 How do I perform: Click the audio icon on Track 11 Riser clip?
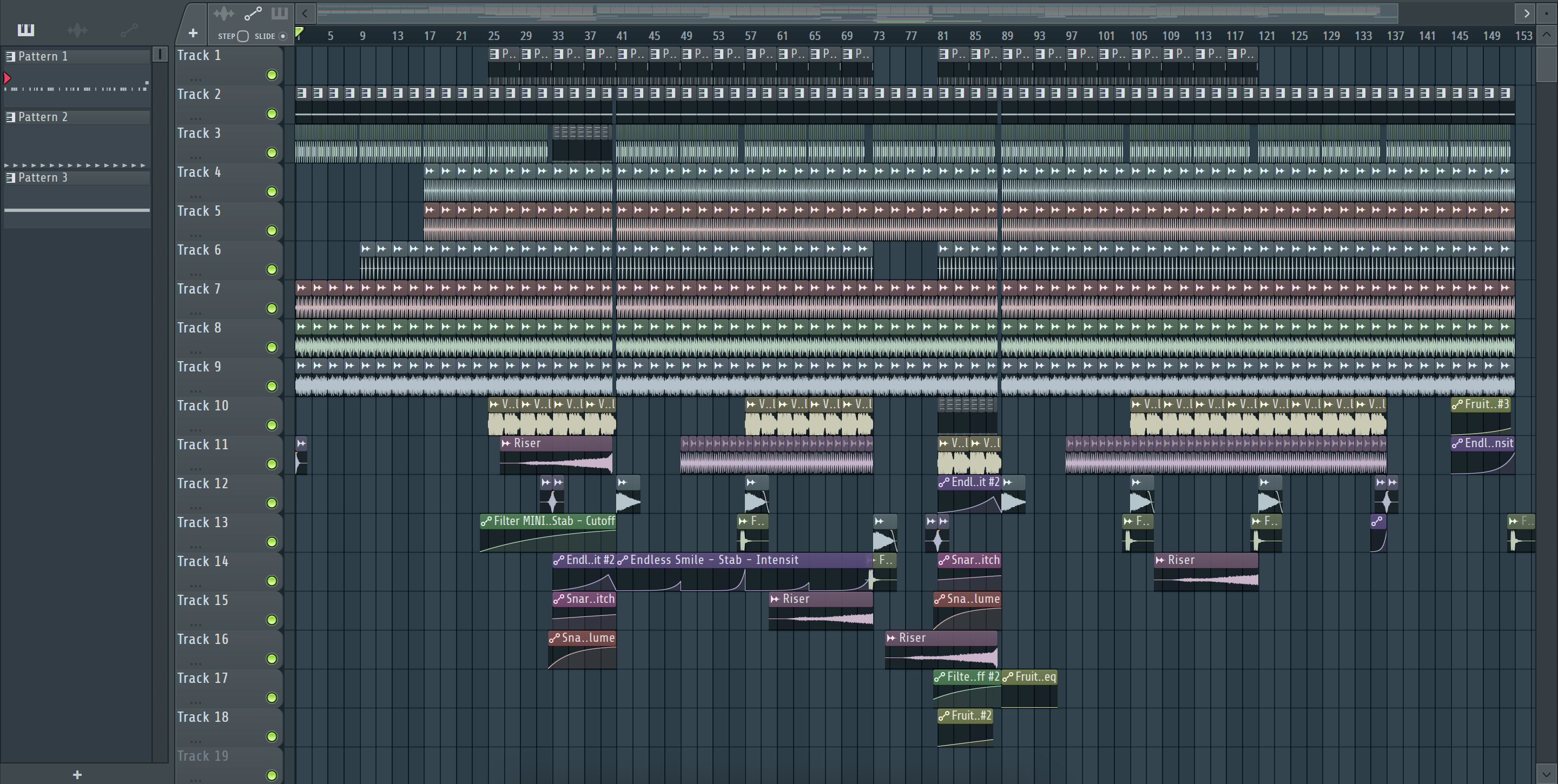(506, 443)
